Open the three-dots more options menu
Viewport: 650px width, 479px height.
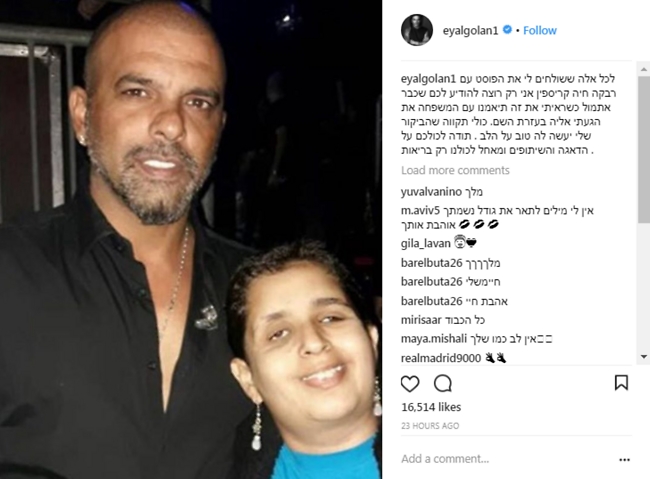point(624,460)
